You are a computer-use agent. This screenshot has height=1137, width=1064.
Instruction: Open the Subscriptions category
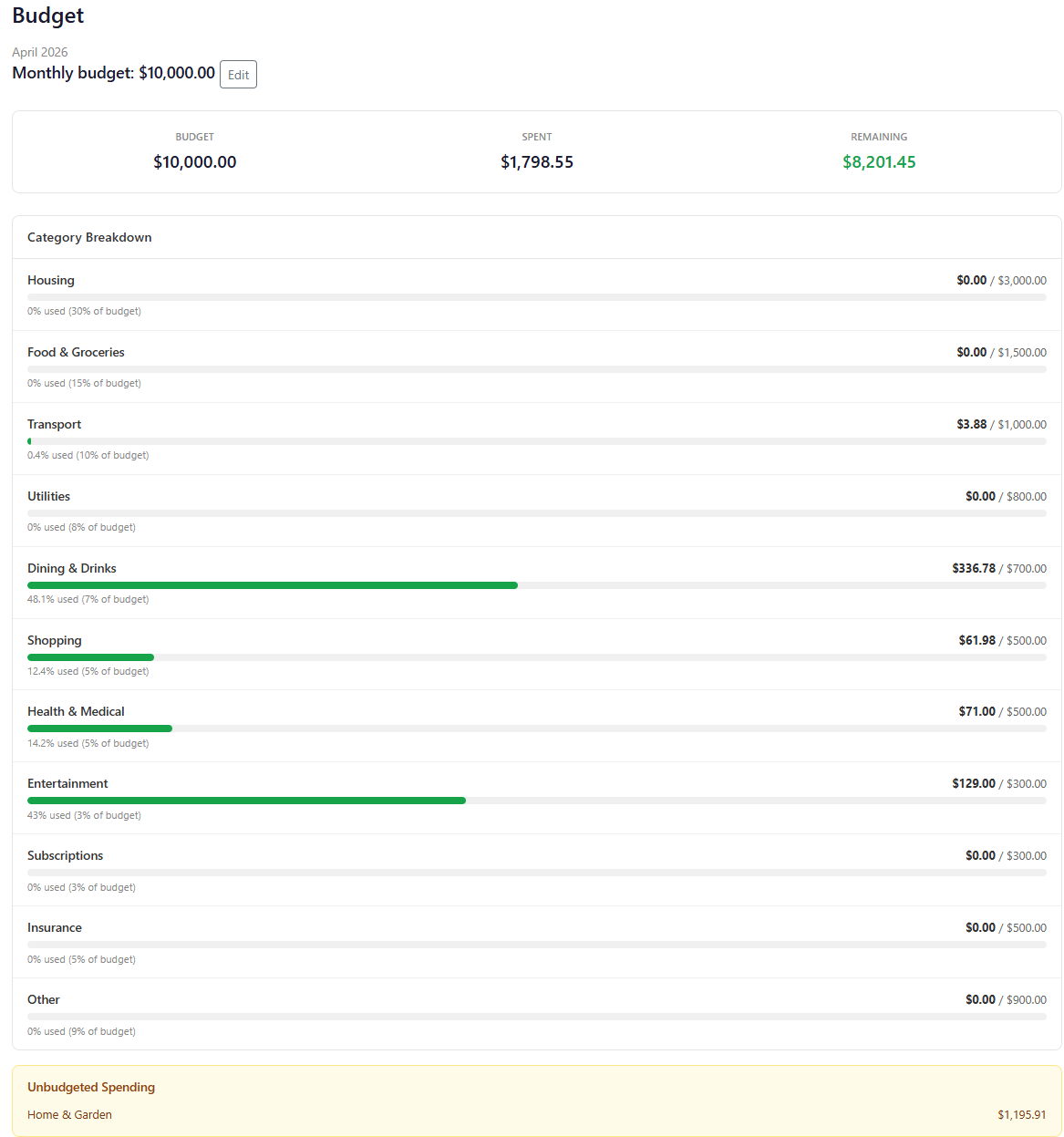point(65,855)
